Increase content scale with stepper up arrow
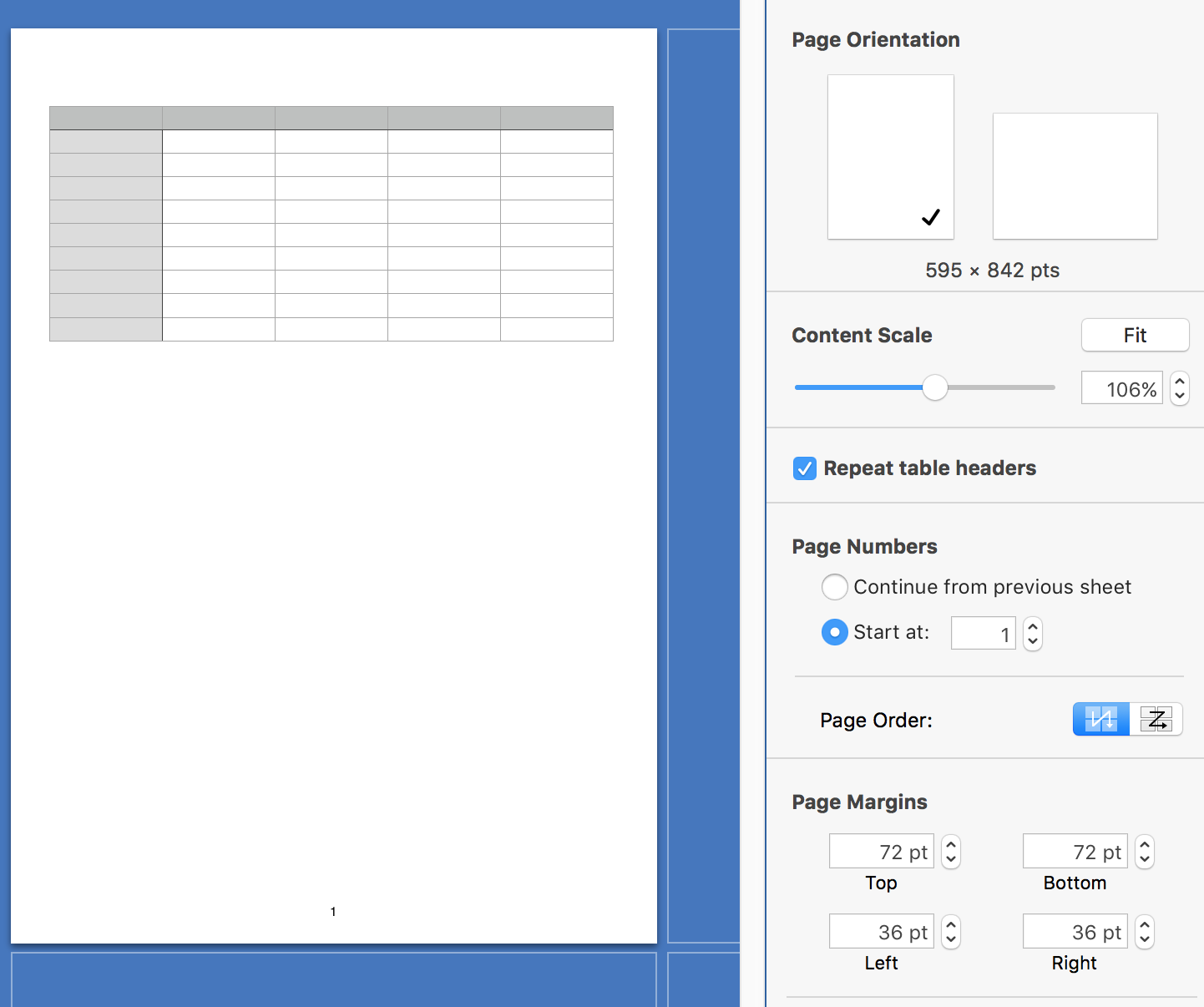This screenshot has width=1204, height=1007. click(x=1180, y=381)
